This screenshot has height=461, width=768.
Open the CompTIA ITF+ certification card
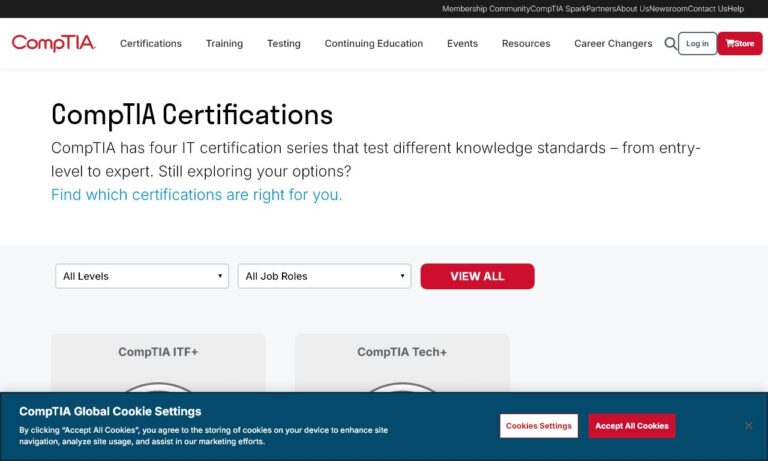[158, 352]
